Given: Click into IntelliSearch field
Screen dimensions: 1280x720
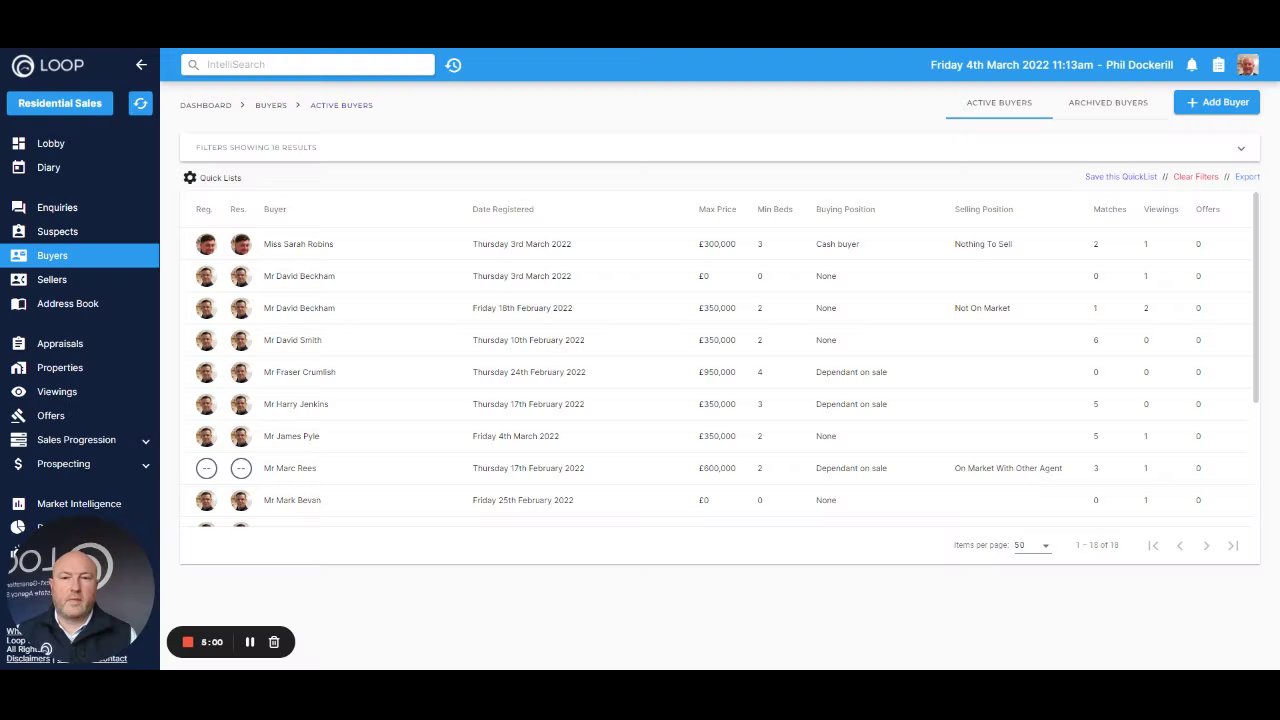Looking at the screenshot, I should click(308, 65).
